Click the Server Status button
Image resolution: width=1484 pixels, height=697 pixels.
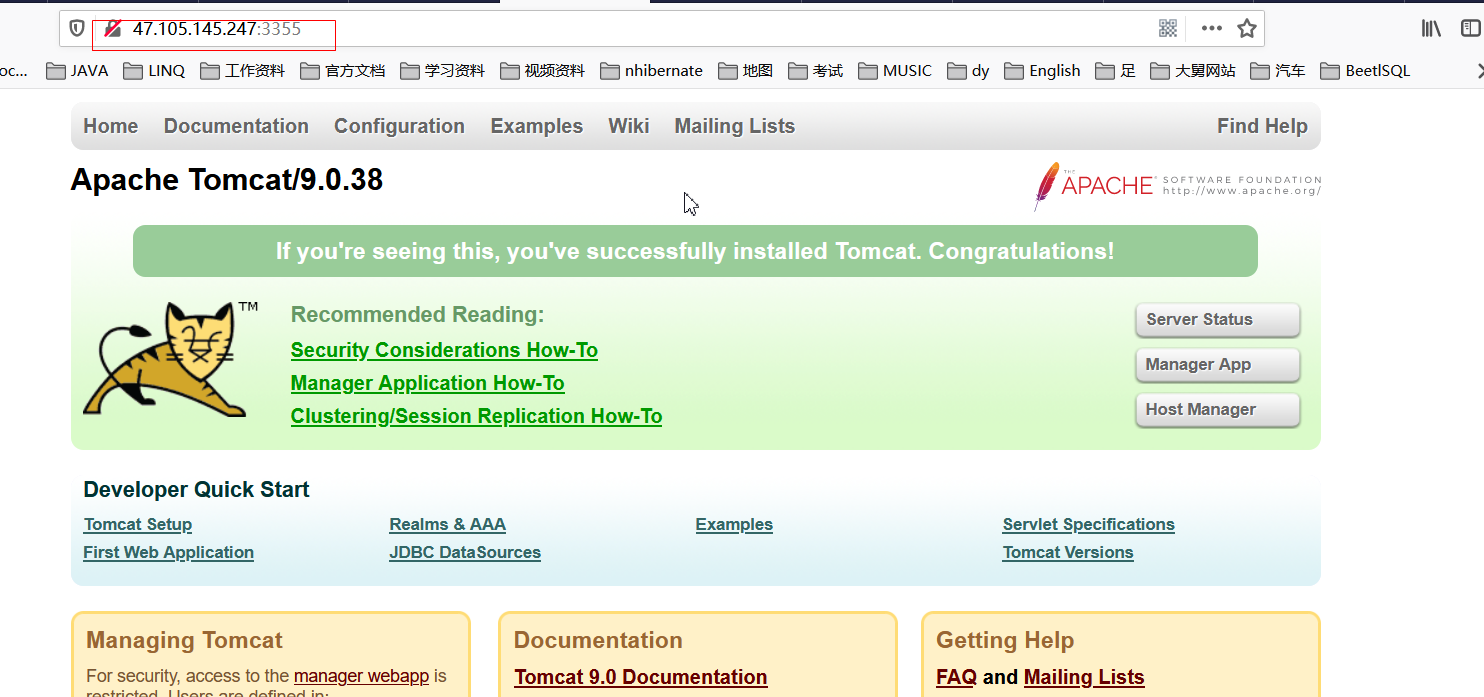pos(1218,320)
